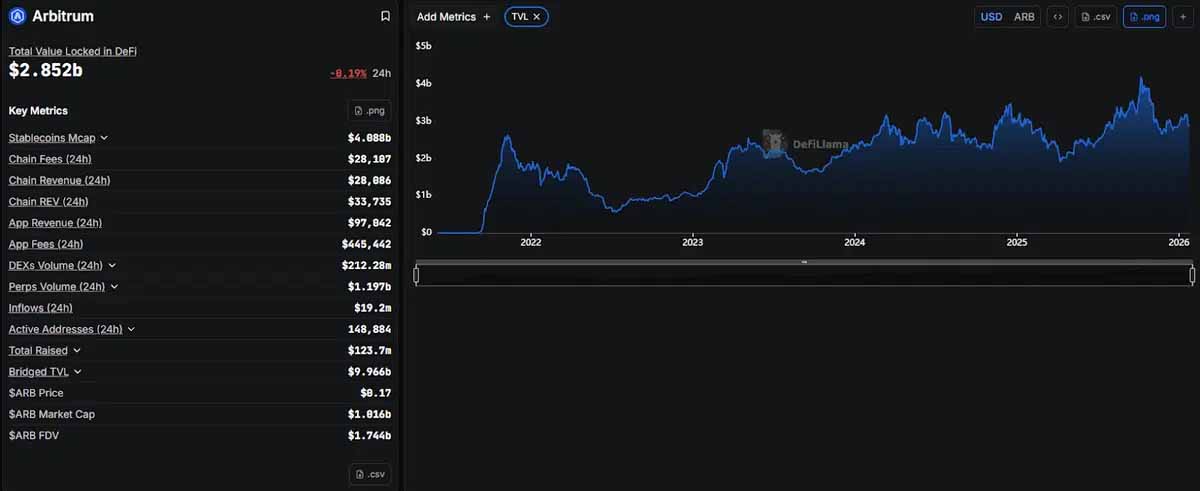Expand the Active Addresses (24h) row
Screen dimensions: 1200x491
click(132, 329)
